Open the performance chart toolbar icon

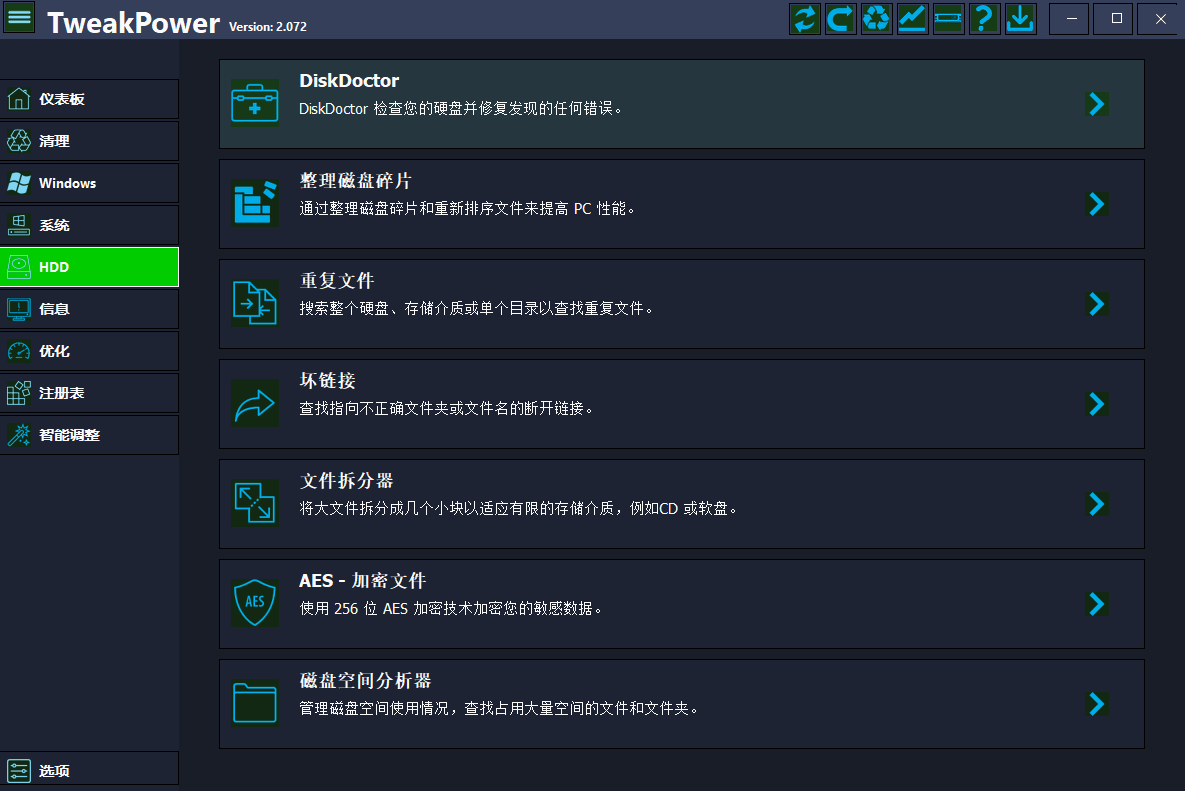[x=912, y=18]
